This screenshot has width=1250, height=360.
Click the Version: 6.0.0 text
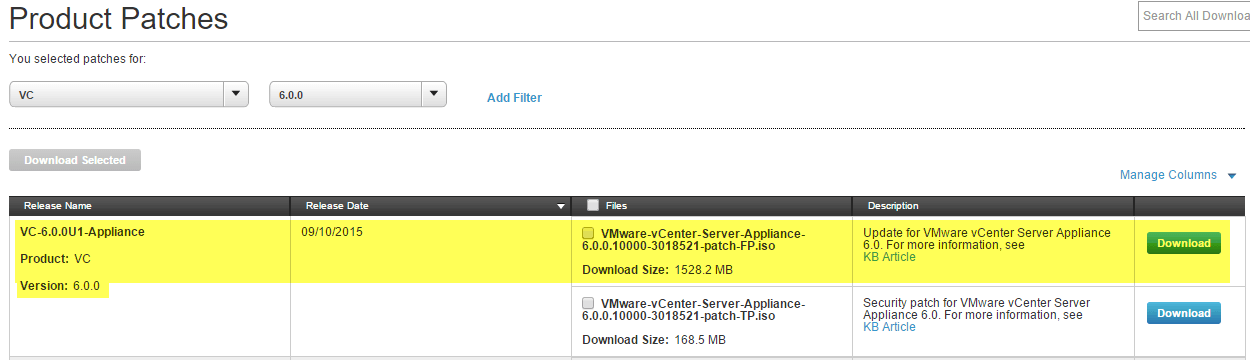tap(60, 286)
